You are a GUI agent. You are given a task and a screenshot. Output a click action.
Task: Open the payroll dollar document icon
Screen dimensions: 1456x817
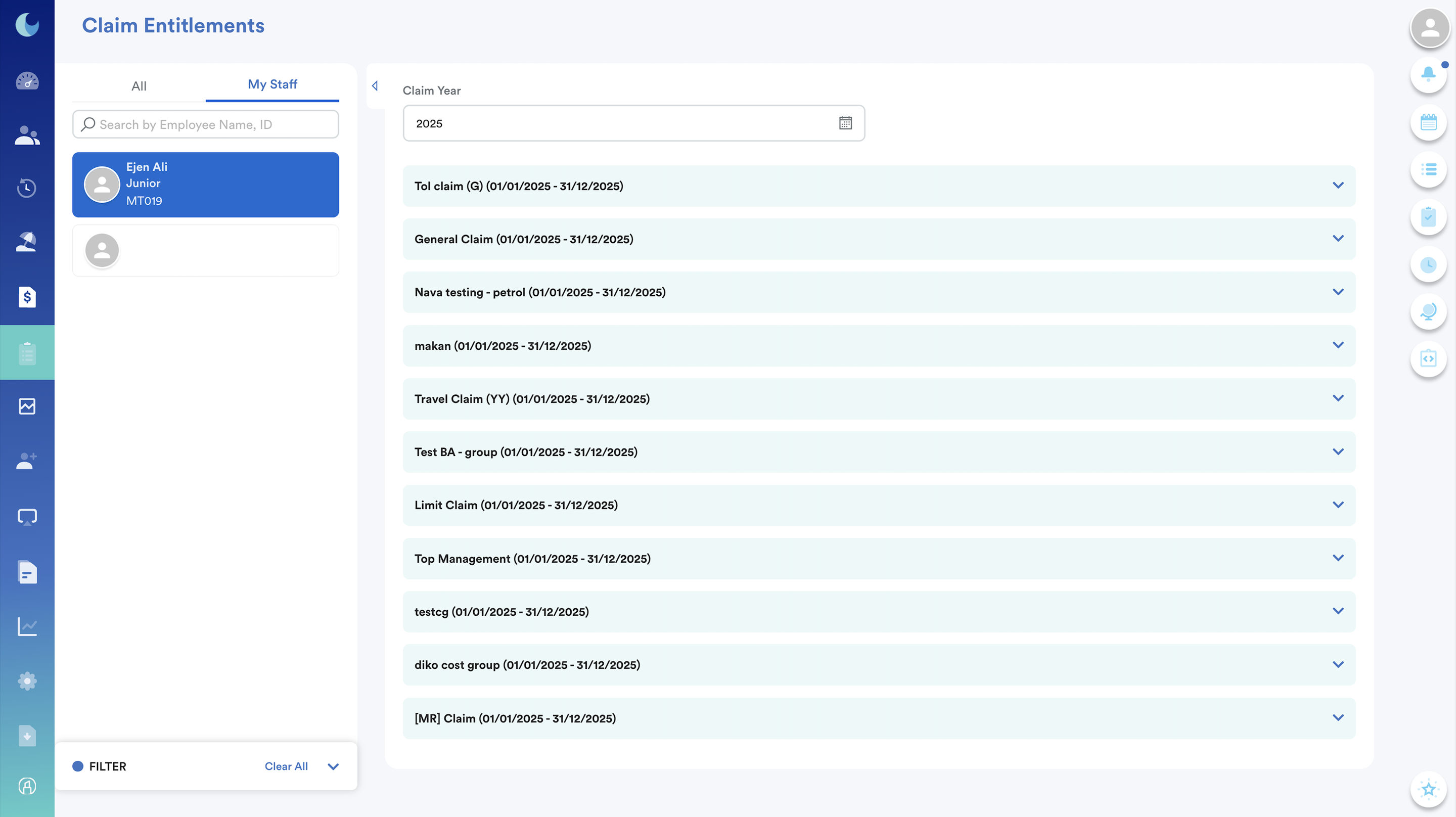tap(27, 297)
